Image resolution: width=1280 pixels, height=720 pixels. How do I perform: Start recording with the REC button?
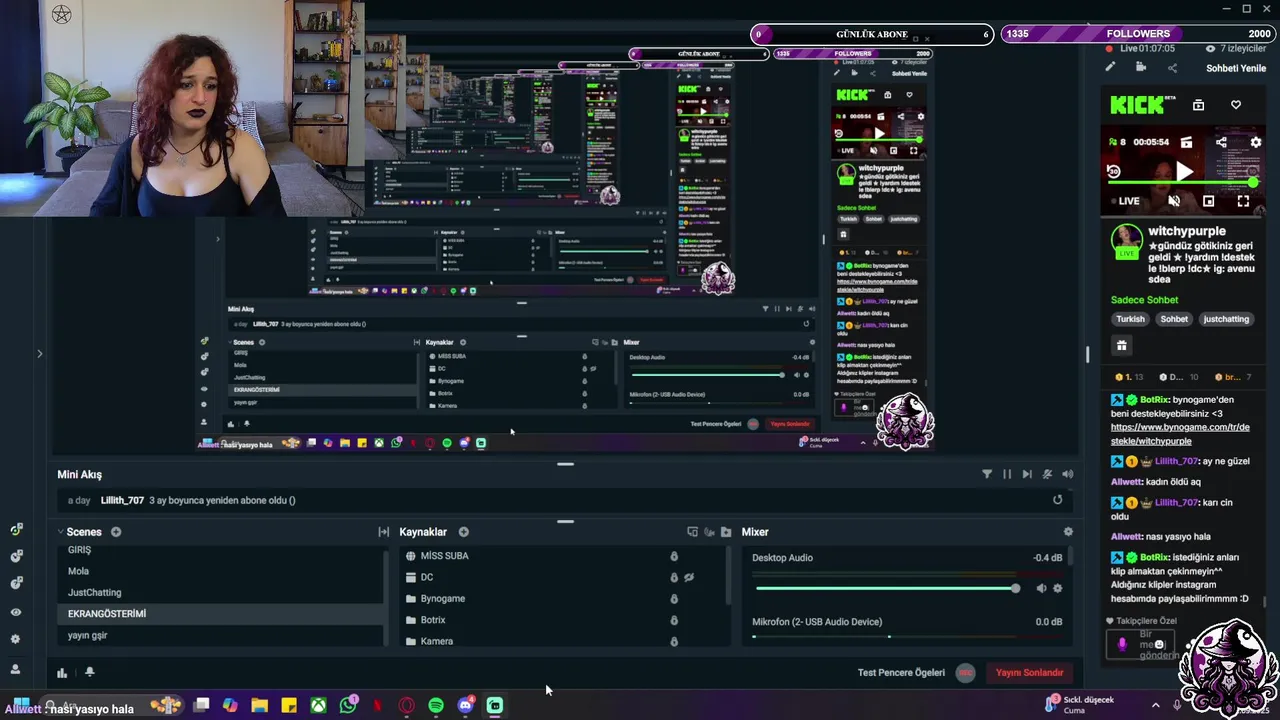(x=965, y=673)
